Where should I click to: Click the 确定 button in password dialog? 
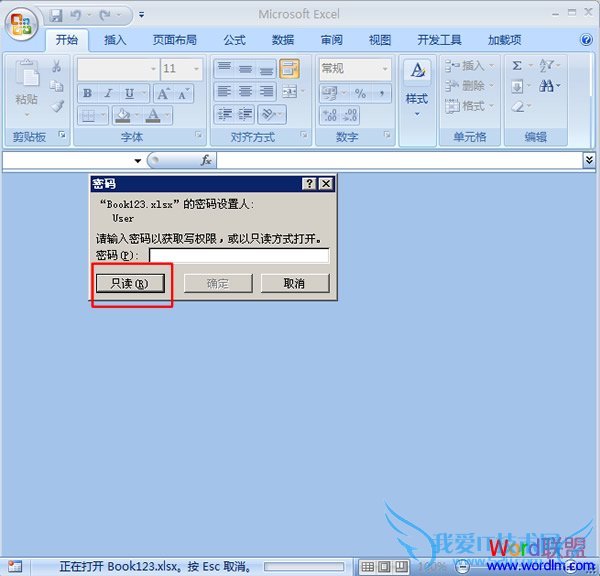(x=218, y=284)
